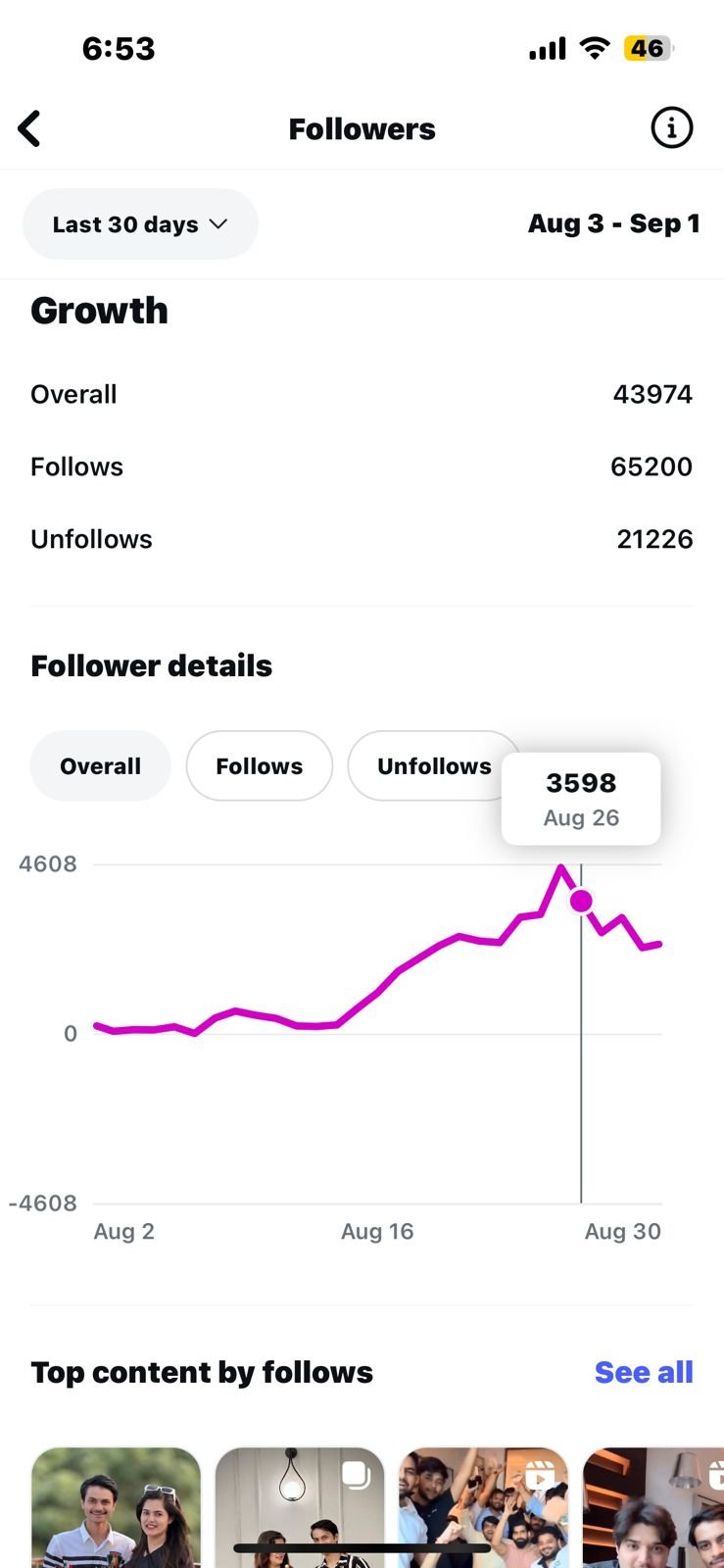The image size is (724, 1568).
Task: Click the chevron beside Last 30 days
Action: click(x=218, y=224)
